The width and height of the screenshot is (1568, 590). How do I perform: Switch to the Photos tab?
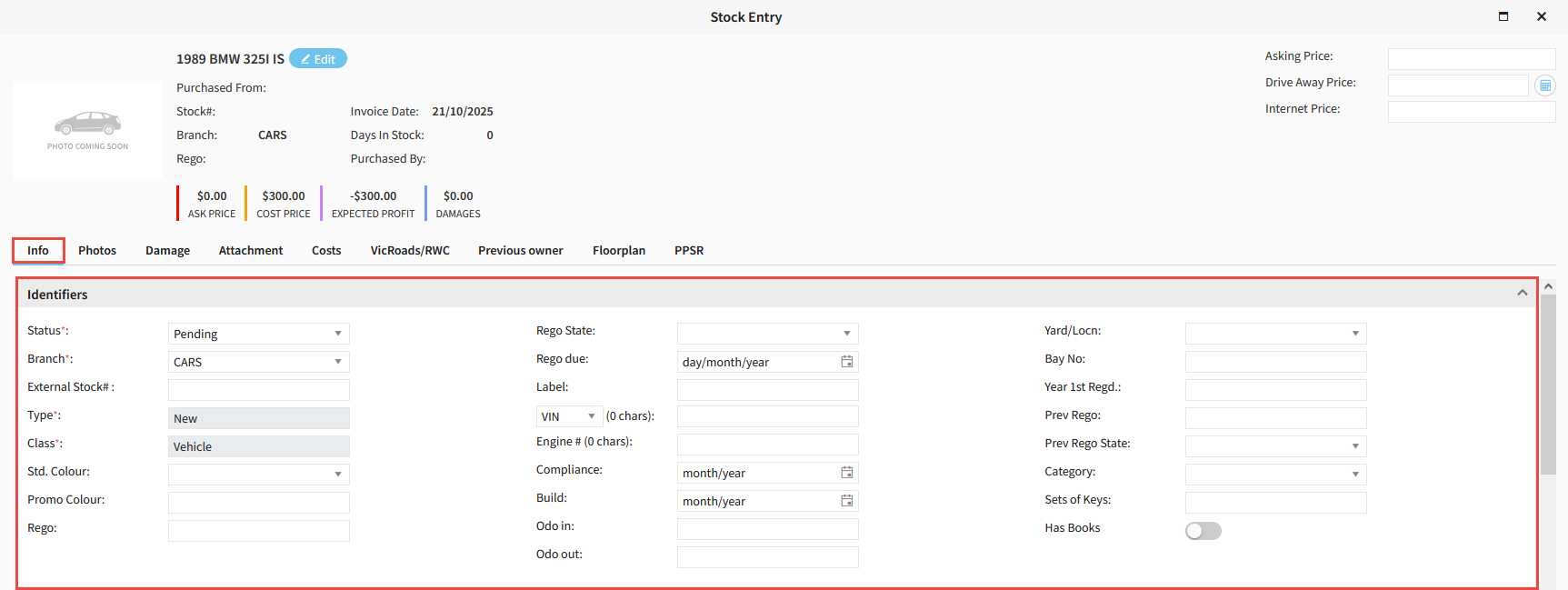[x=97, y=251]
